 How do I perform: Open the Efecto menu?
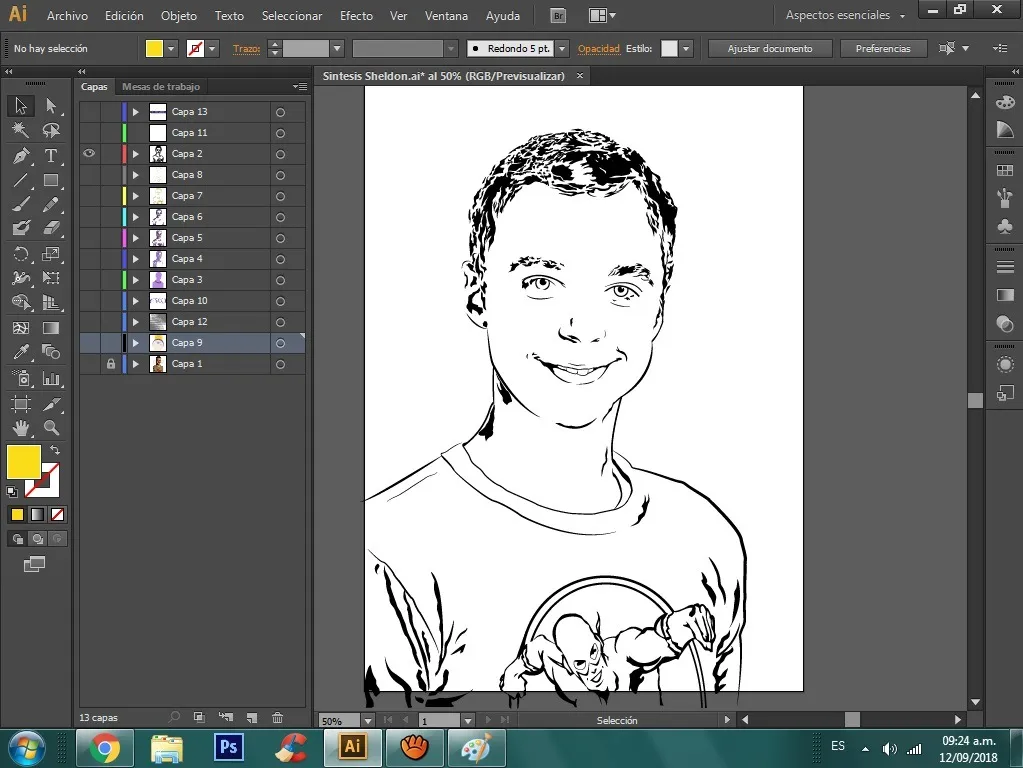356,16
